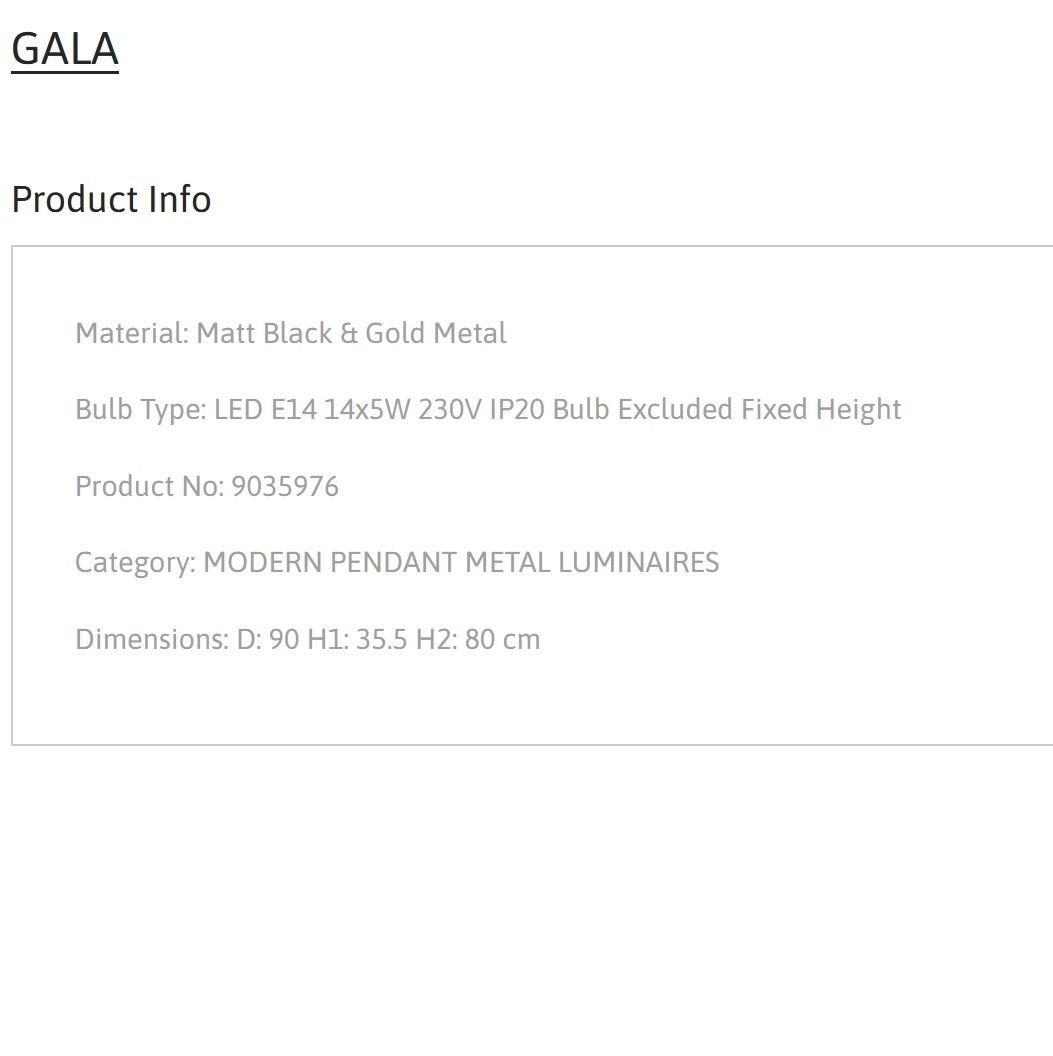Open MODERN PENDANT METAL LUMINAIRES category text
Screen dimensions: 1053x1056
pyautogui.click(x=461, y=562)
